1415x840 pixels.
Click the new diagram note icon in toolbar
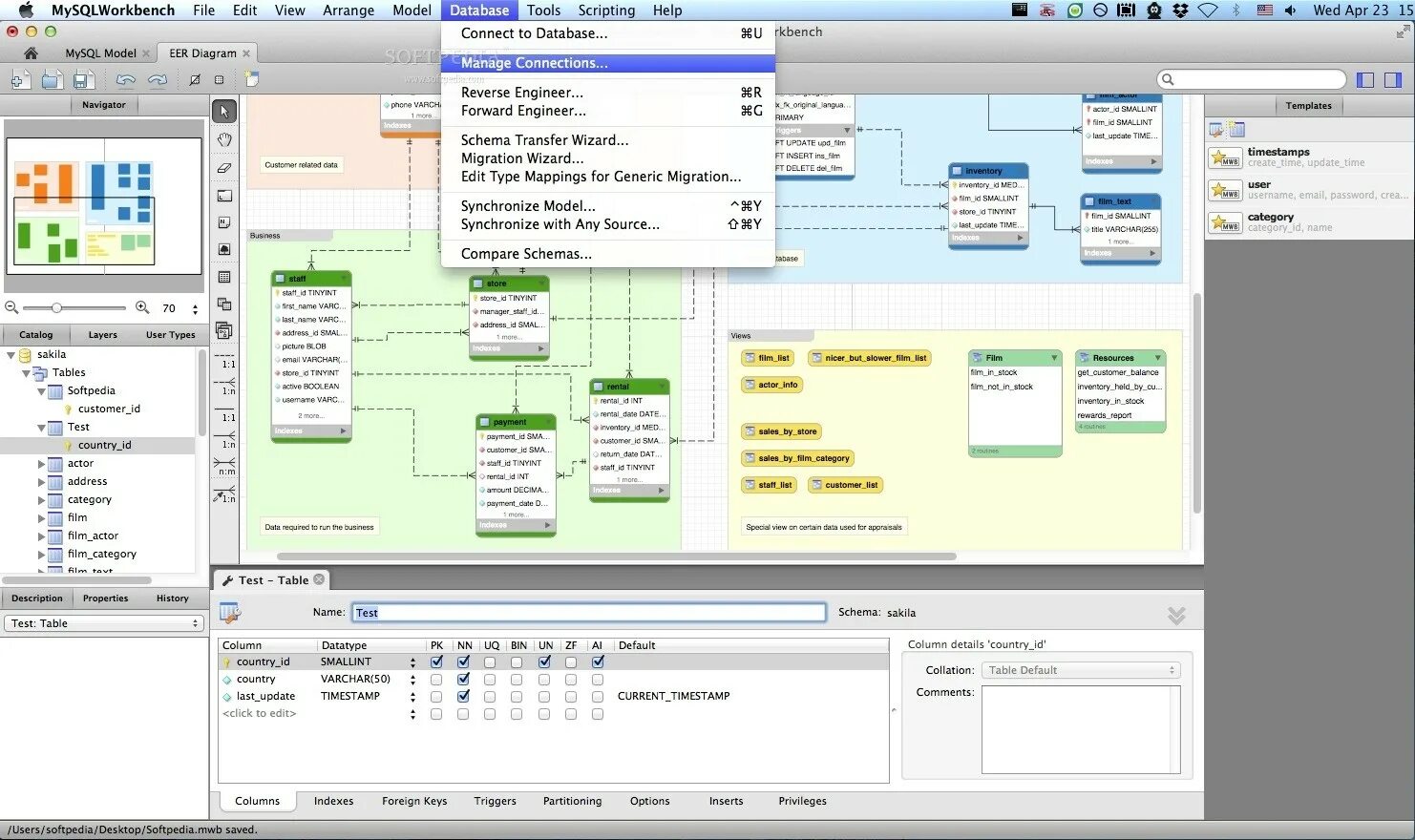[252, 79]
